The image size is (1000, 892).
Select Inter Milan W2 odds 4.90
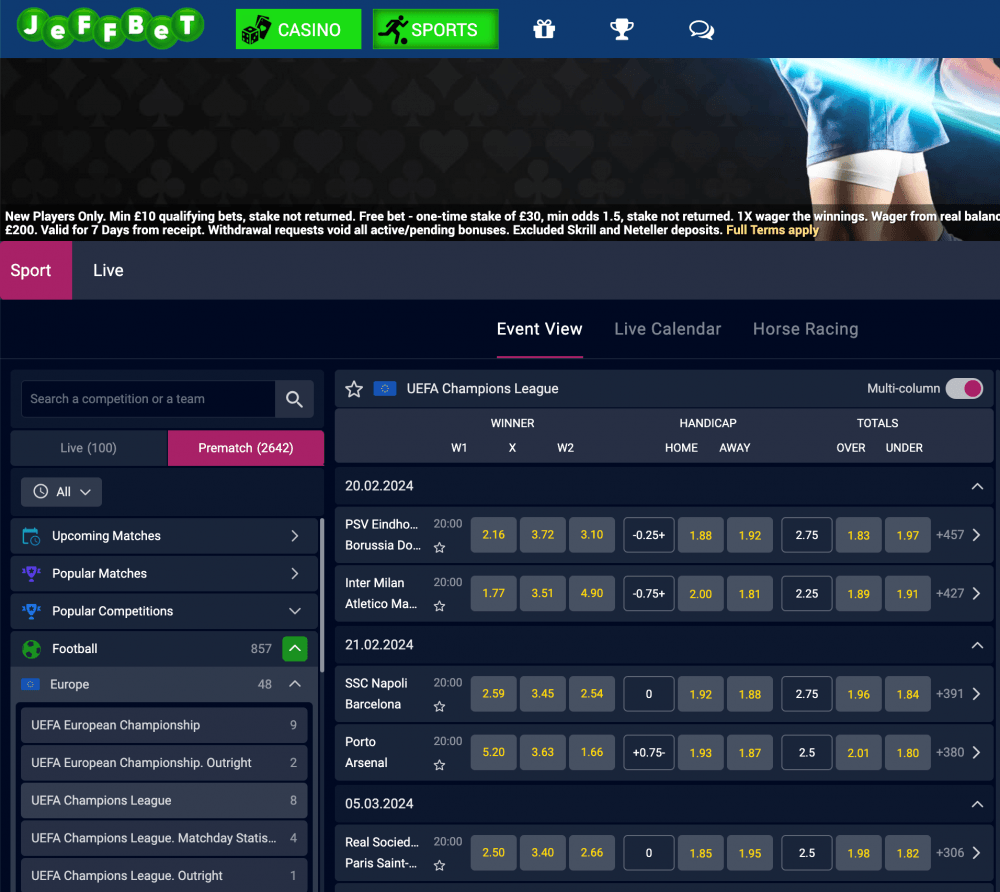[592, 594]
